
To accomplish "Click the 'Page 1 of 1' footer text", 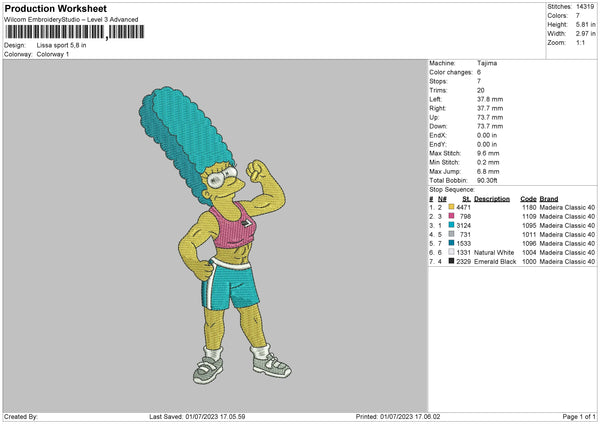I will click(579, 416).
